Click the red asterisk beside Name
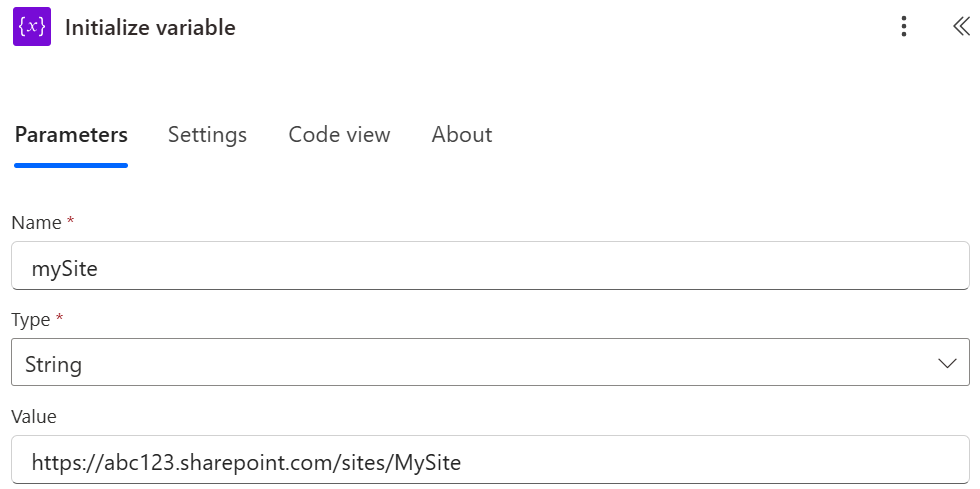Screen dimensions: 980x489 [x=70, y=221]
